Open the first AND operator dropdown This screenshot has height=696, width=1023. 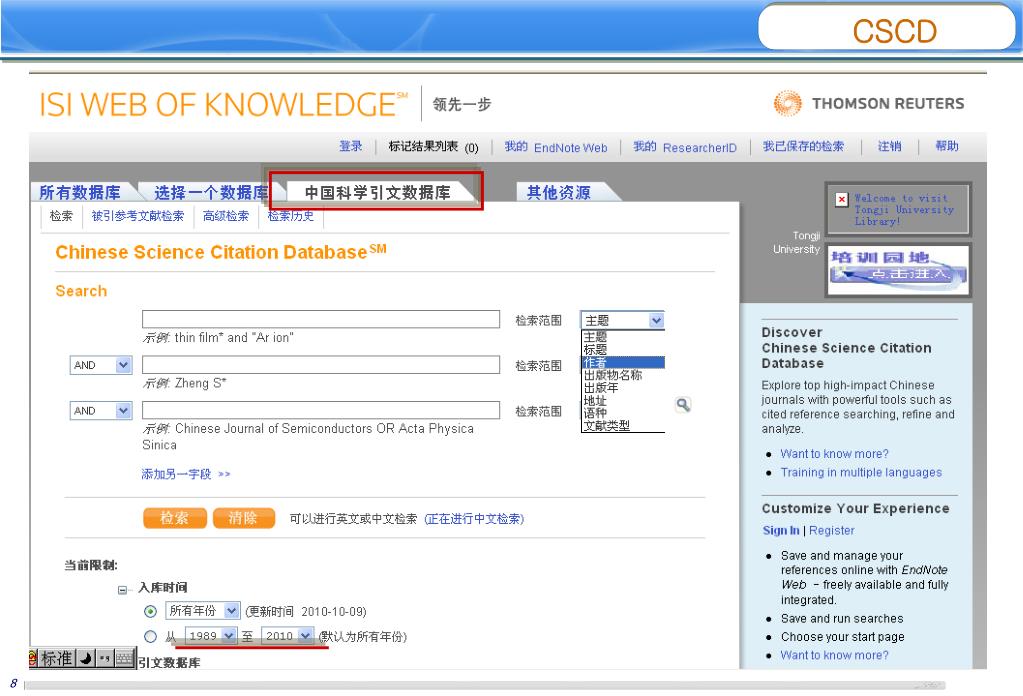click(x=100, y=365)
